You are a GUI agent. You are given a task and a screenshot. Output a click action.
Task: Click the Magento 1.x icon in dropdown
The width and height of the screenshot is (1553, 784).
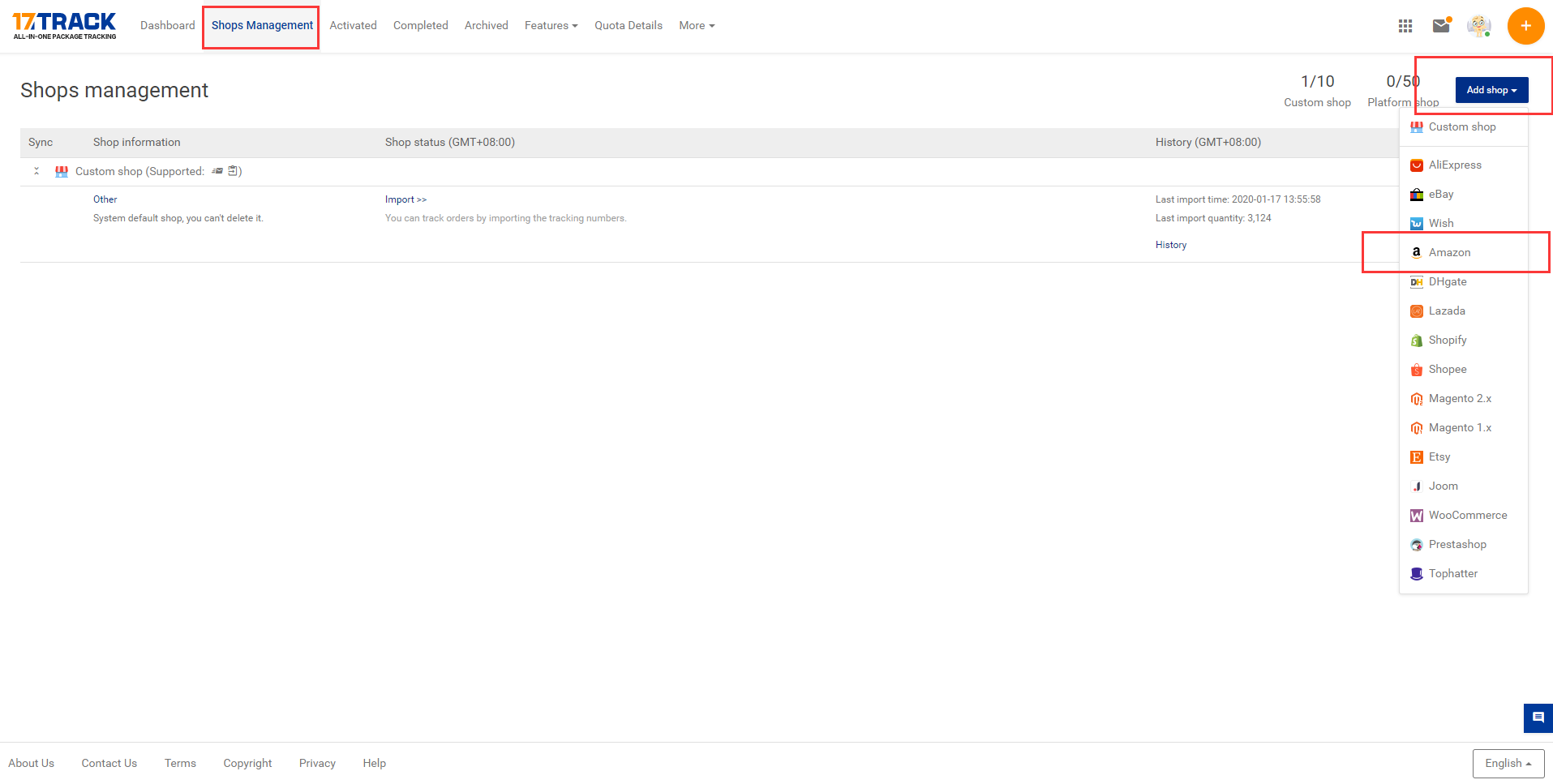coord(1417,428)
